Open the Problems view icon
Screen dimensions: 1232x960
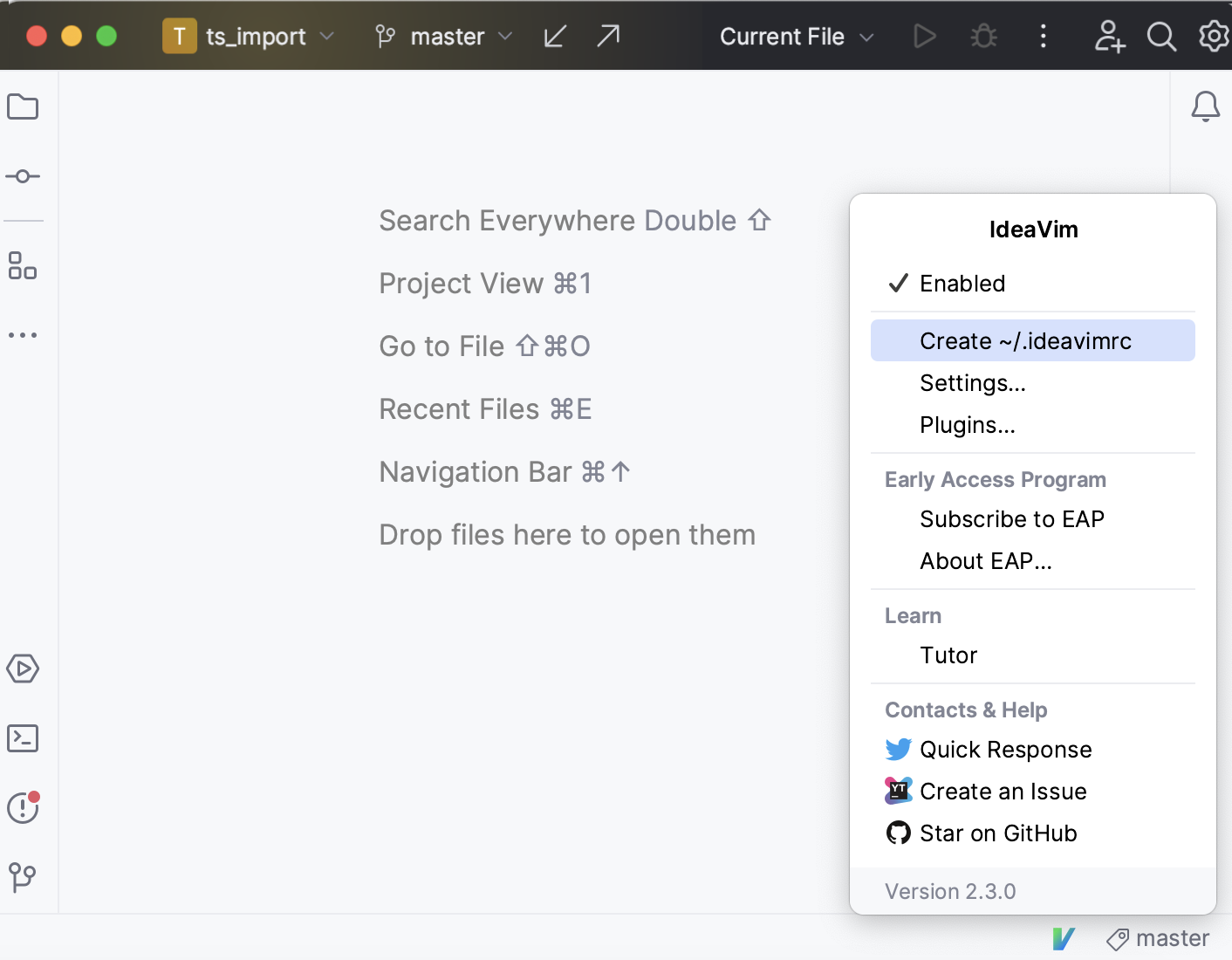(23, 808)
